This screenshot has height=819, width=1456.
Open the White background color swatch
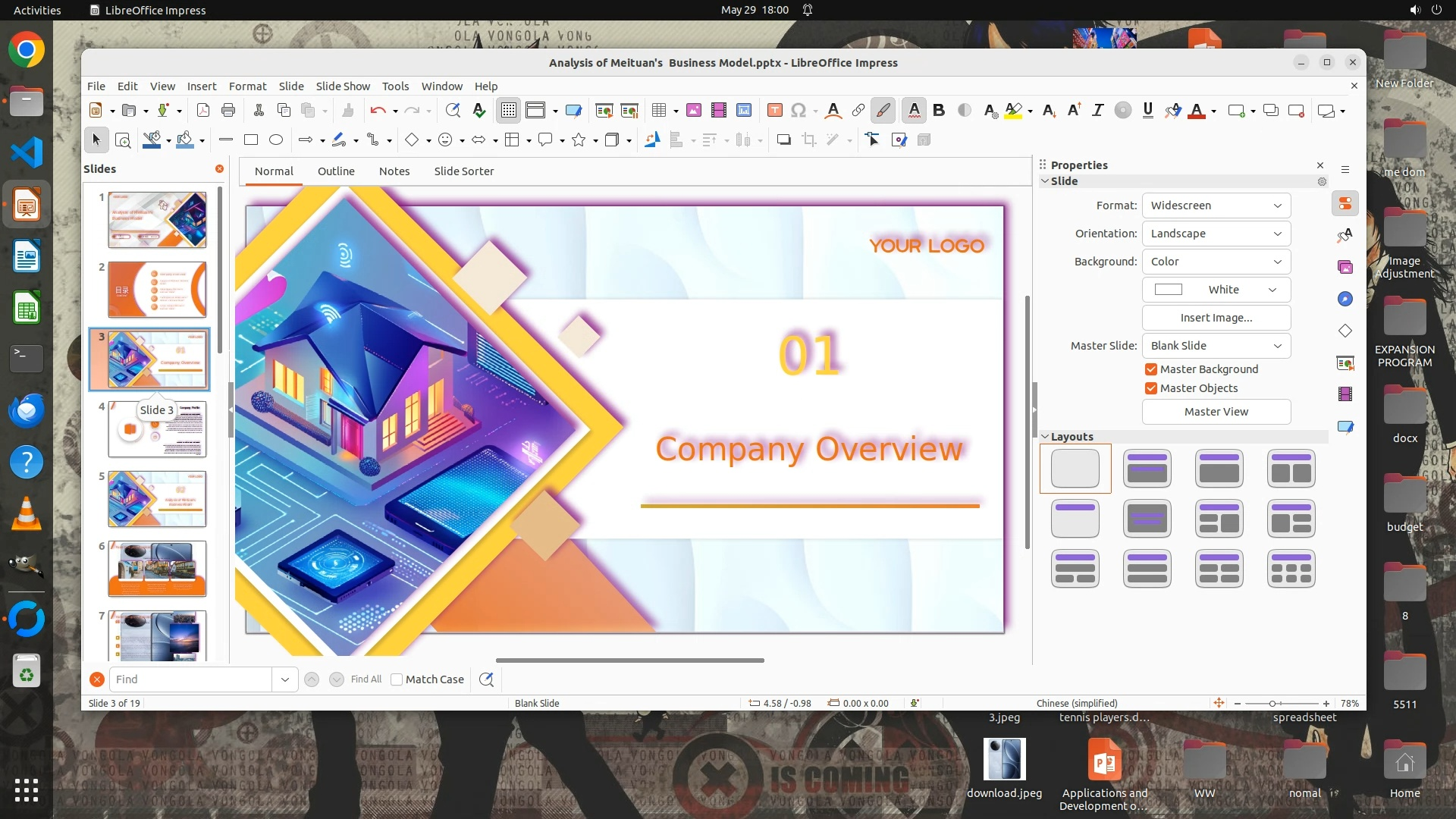[1216, 290]
